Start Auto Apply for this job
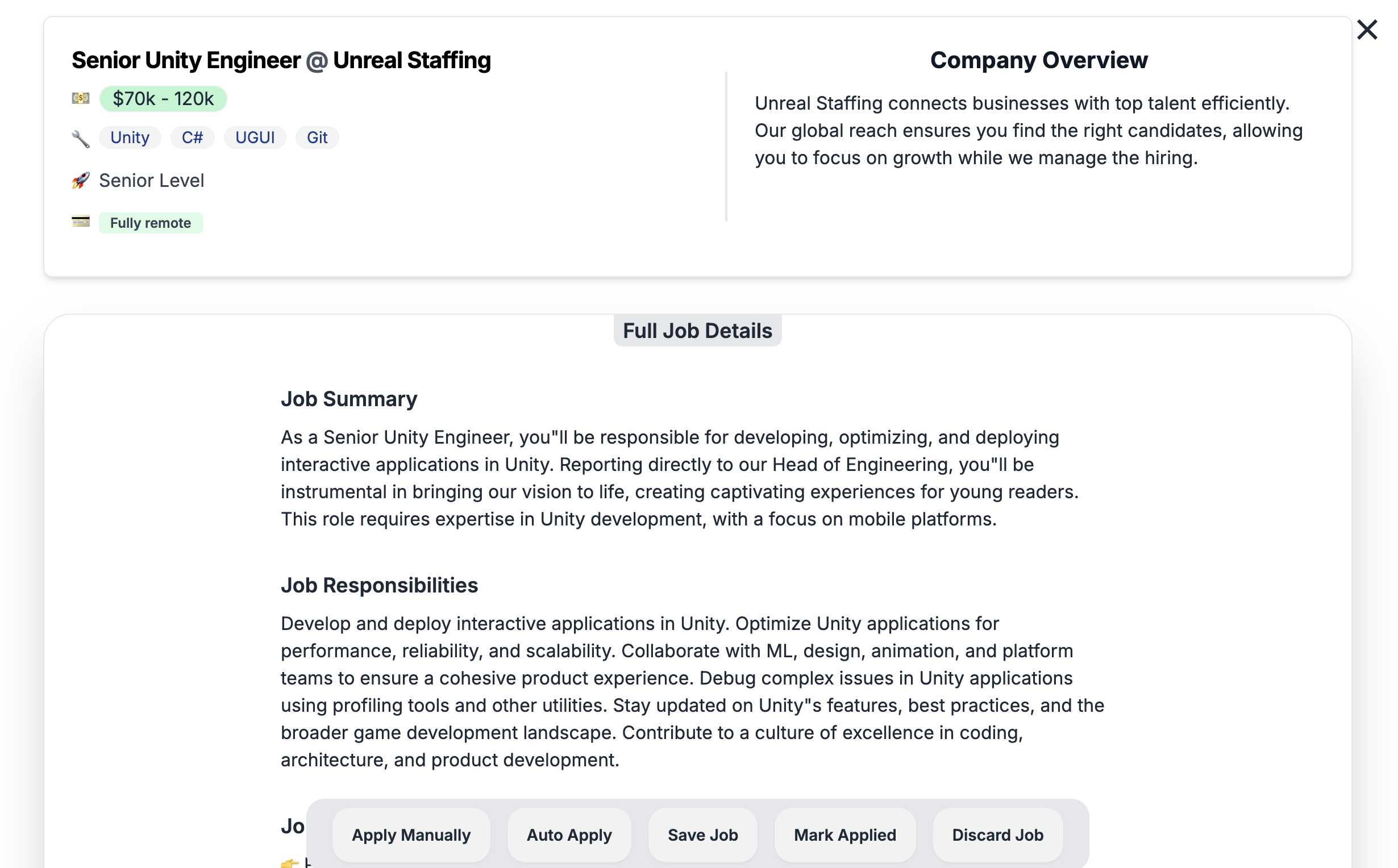Screen dimensions: 1398x868 pyautogui.click(x=569, y=834)
